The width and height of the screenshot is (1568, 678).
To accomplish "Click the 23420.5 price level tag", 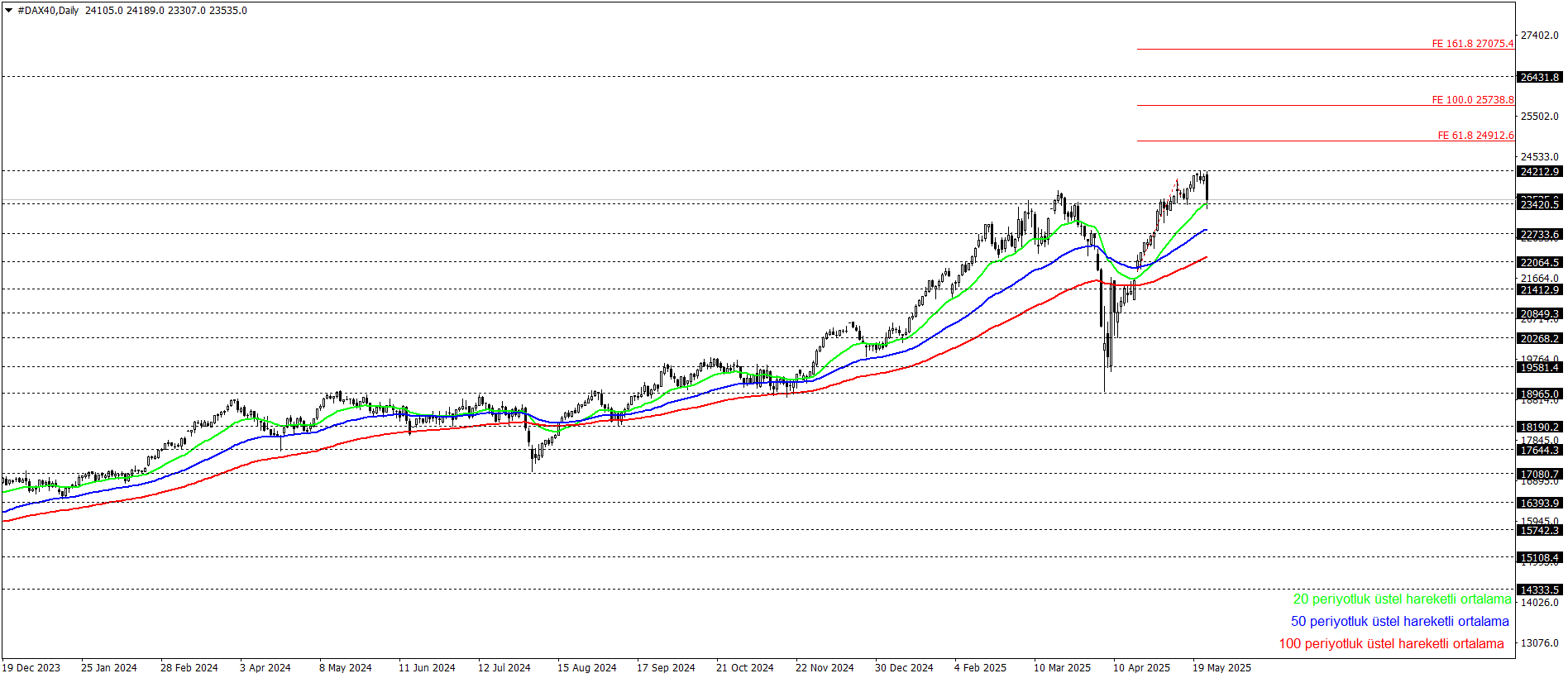I will coord(1539,204).
